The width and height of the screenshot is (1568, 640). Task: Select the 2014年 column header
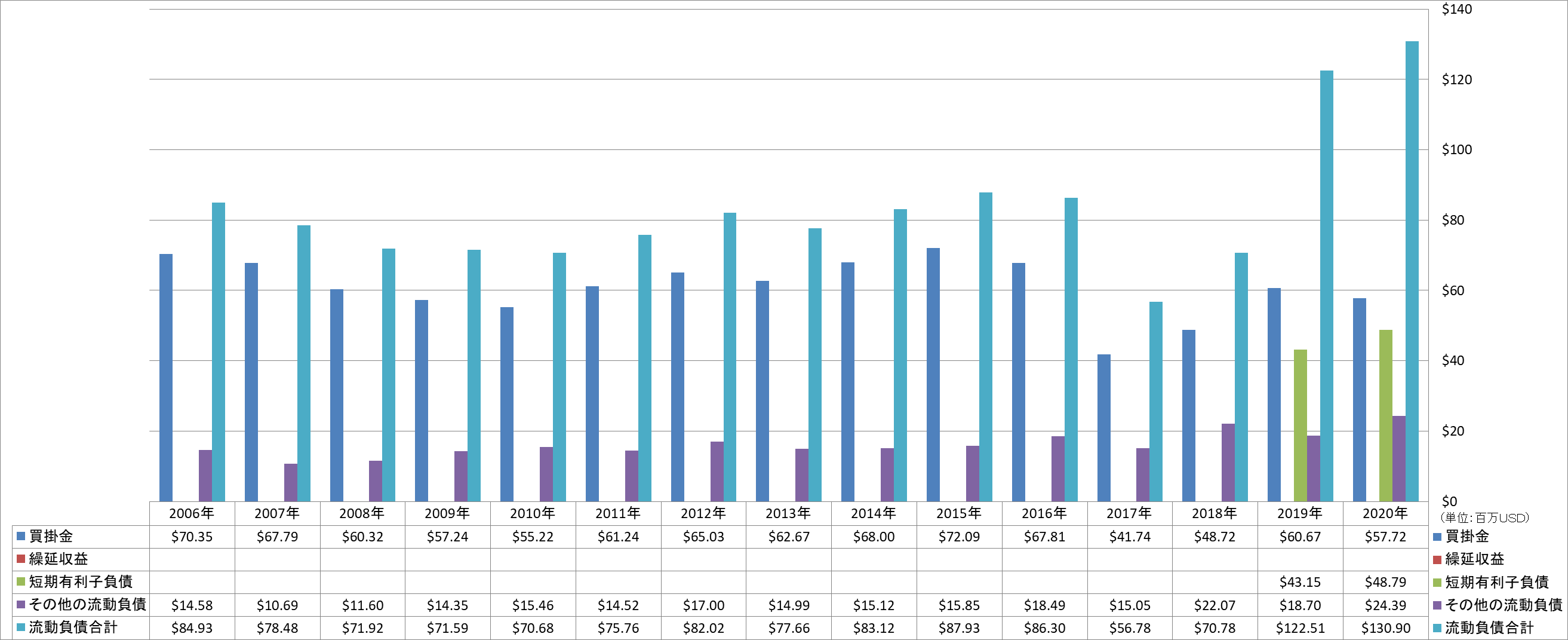pos(874,513)
